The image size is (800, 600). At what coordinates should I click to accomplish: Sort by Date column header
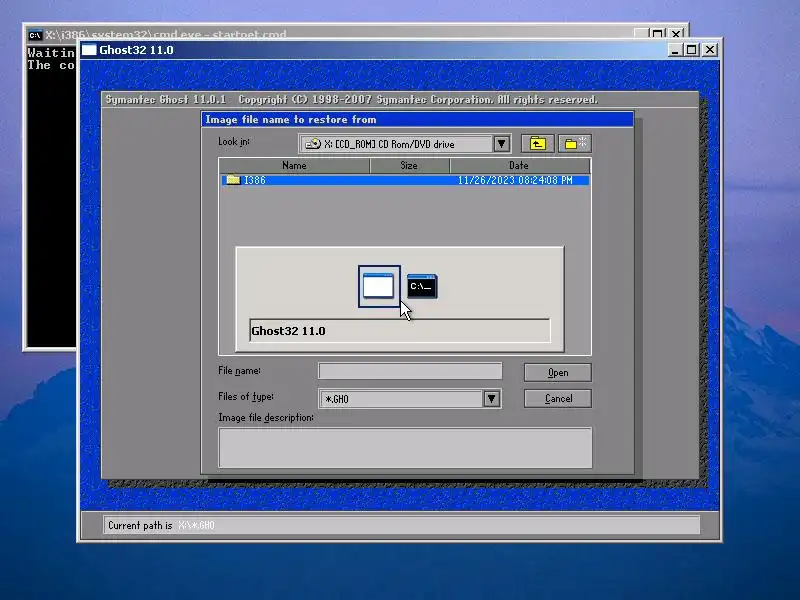pos(519,165)
